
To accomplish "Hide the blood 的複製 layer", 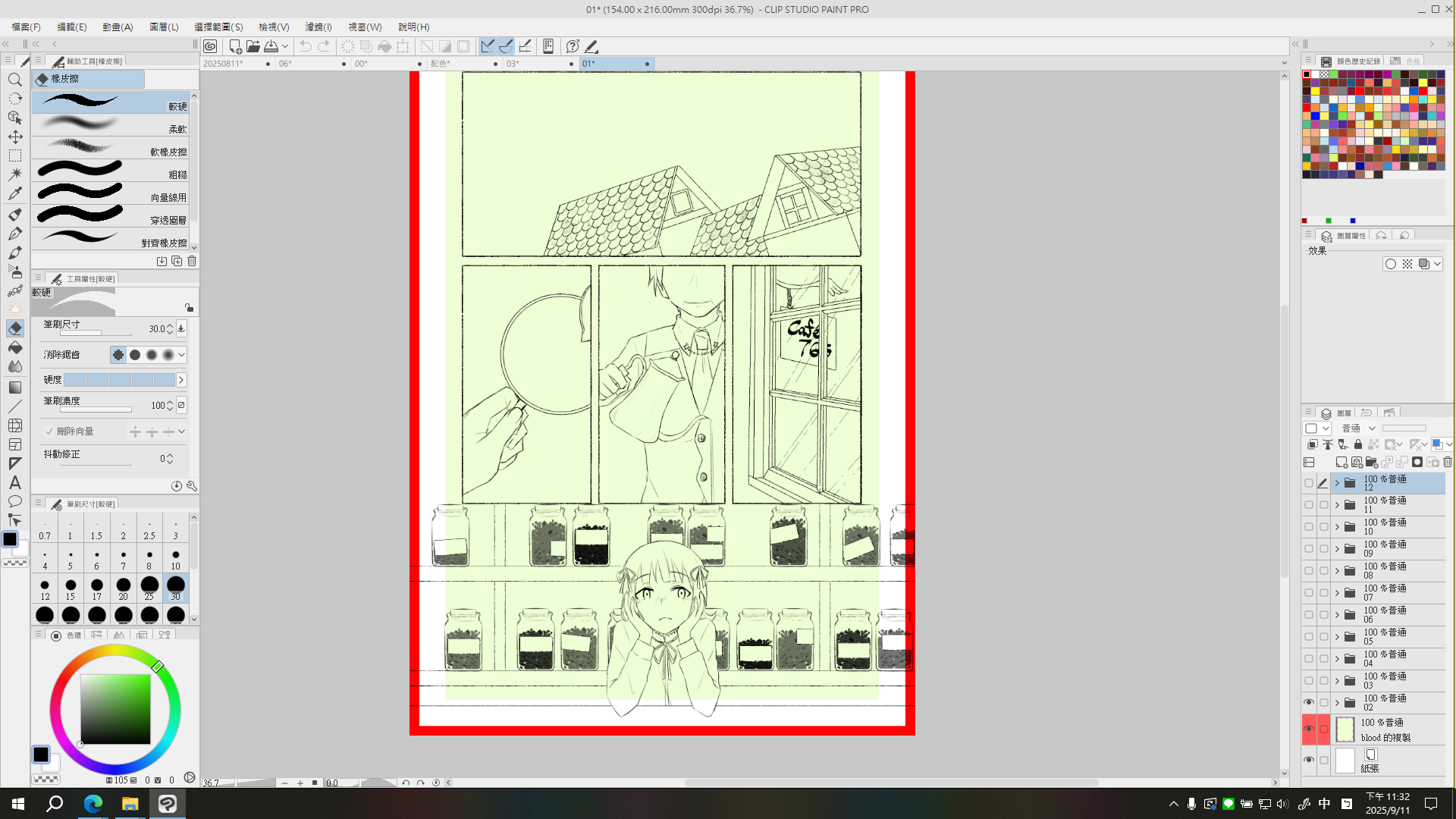I will tap(1308, 729).
